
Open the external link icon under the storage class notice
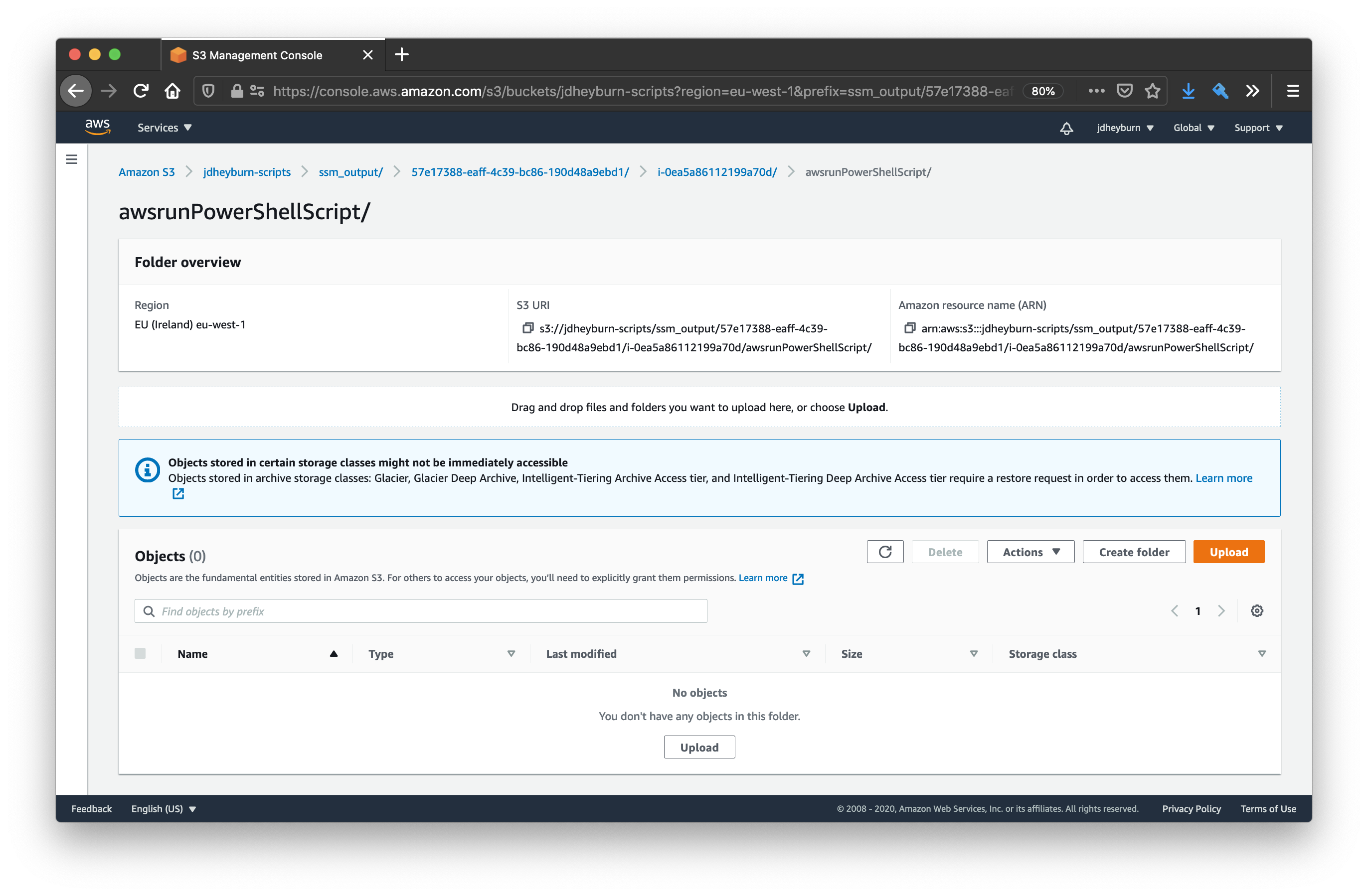178,493
